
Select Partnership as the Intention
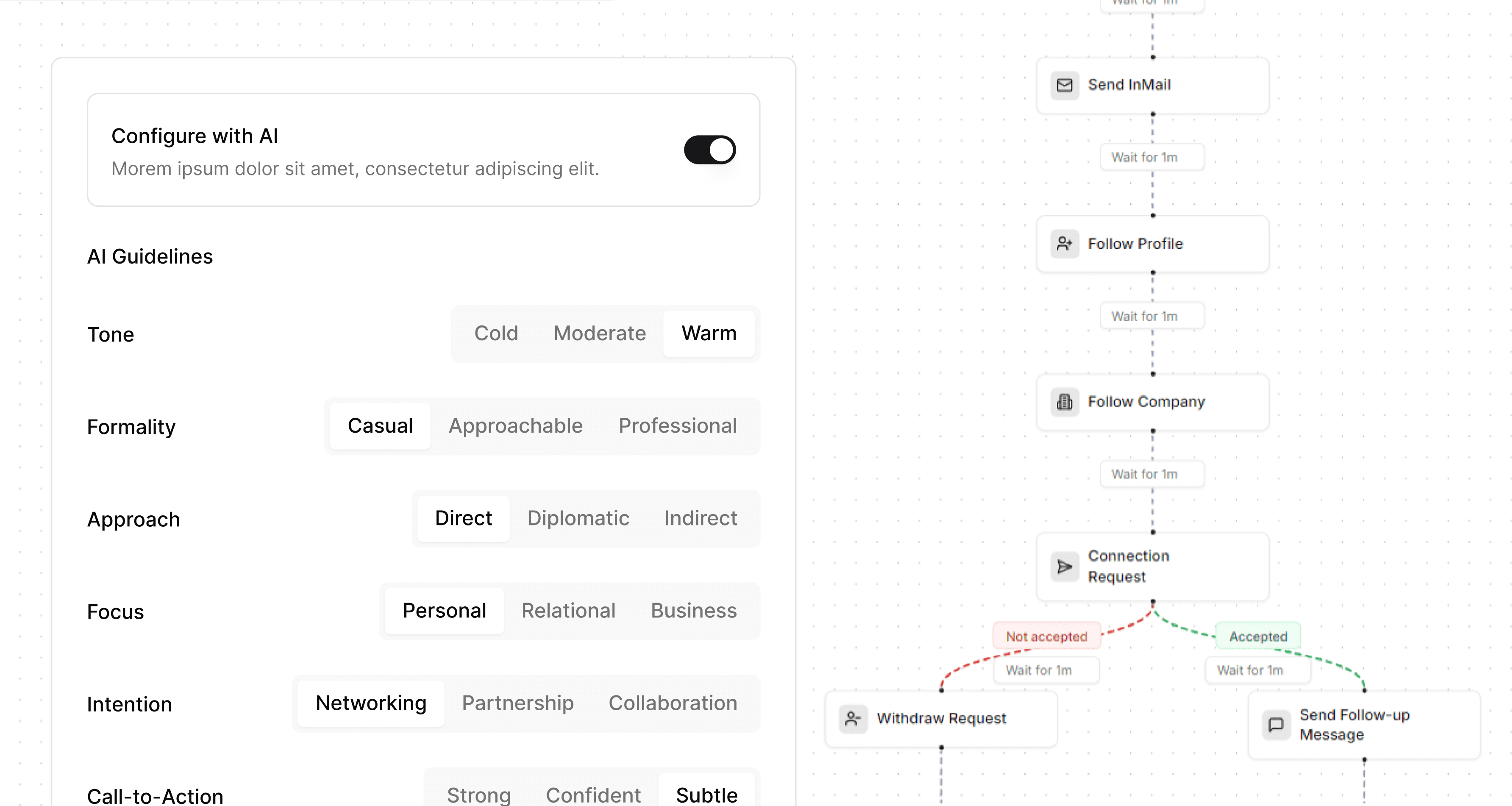tap(518, 703)
